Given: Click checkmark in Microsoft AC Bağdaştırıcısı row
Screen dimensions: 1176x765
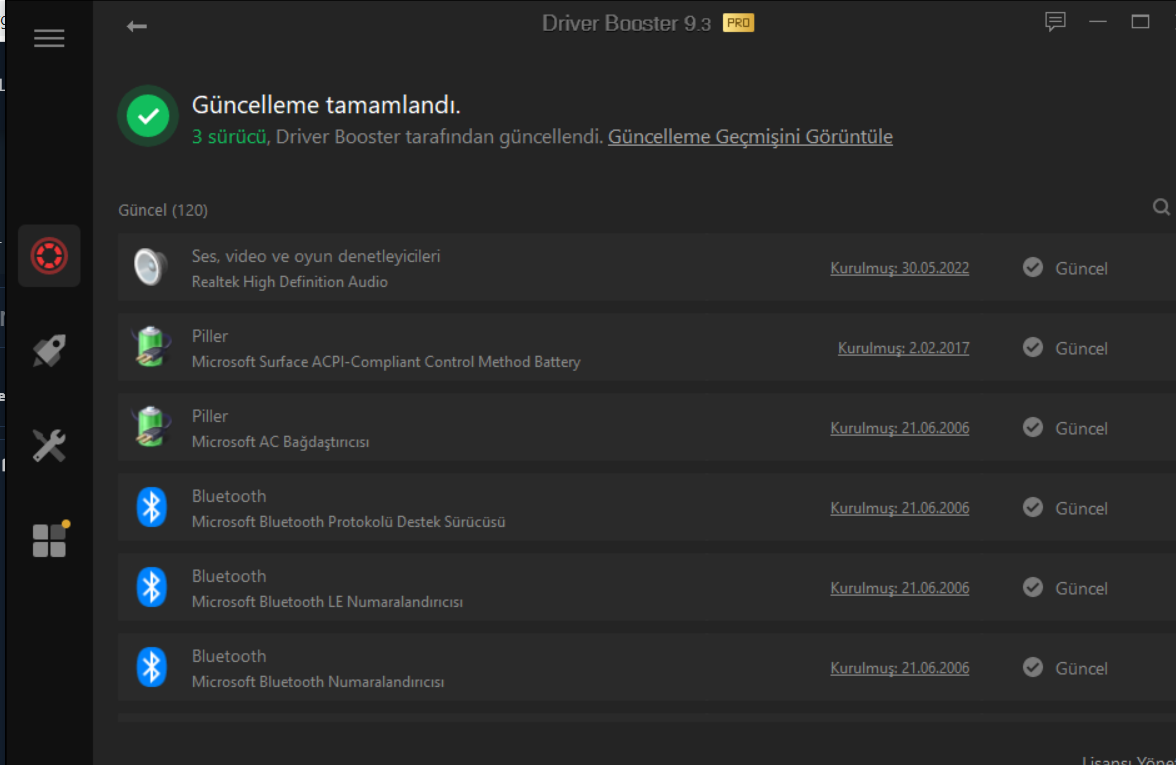Looking at the screenshot, I should click(x=1033, y=428).
